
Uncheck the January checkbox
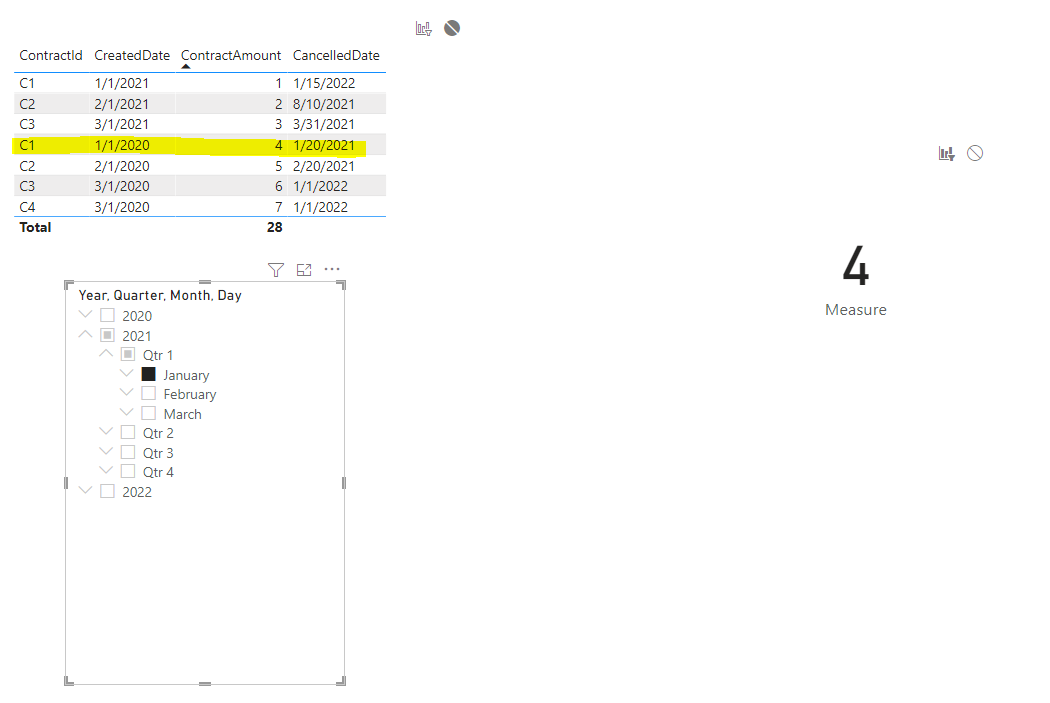click(149, 374)
